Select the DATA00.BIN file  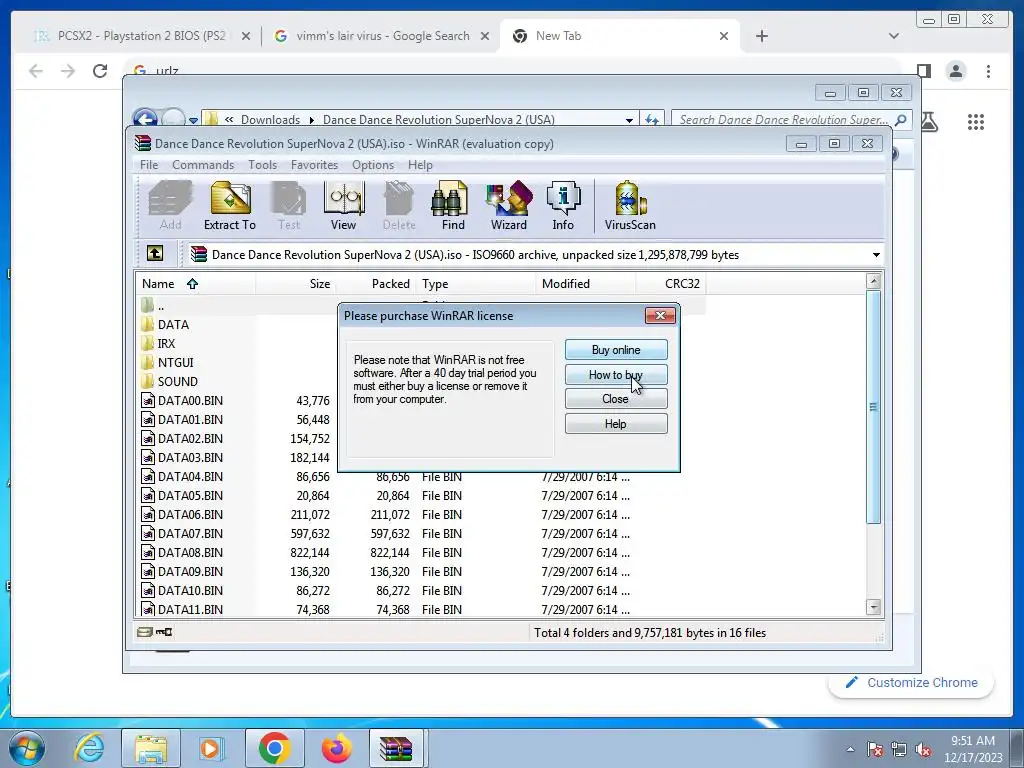[x=190, y=400]
